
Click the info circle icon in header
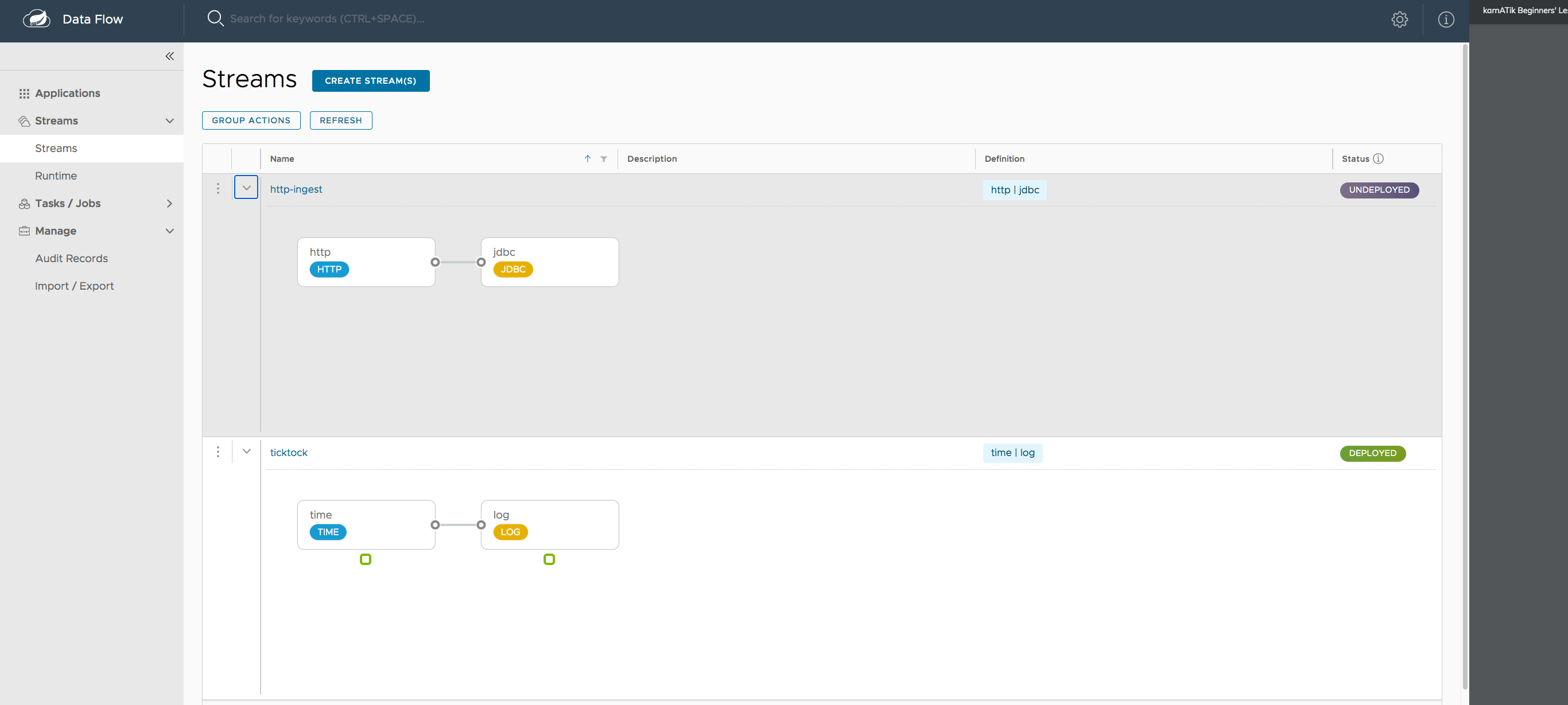tap(1446, 20)
